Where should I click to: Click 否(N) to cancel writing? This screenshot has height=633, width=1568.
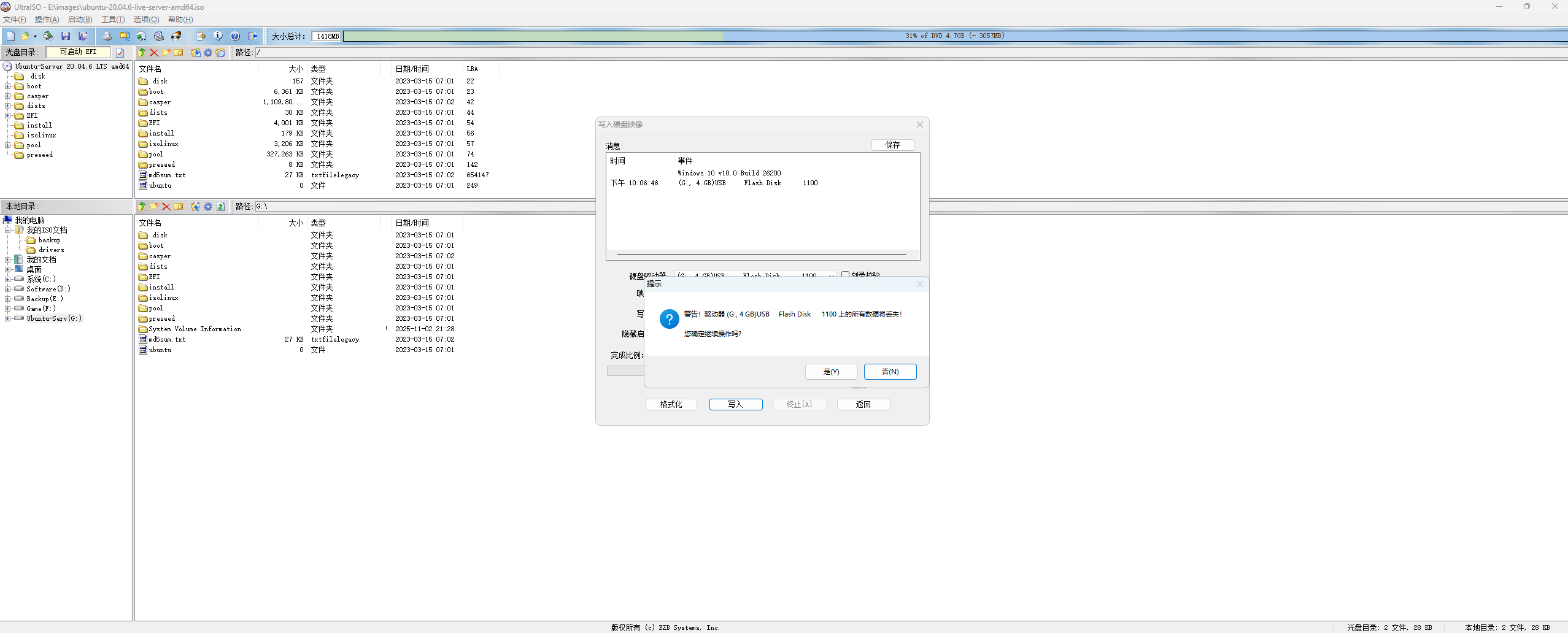(890, 372)
